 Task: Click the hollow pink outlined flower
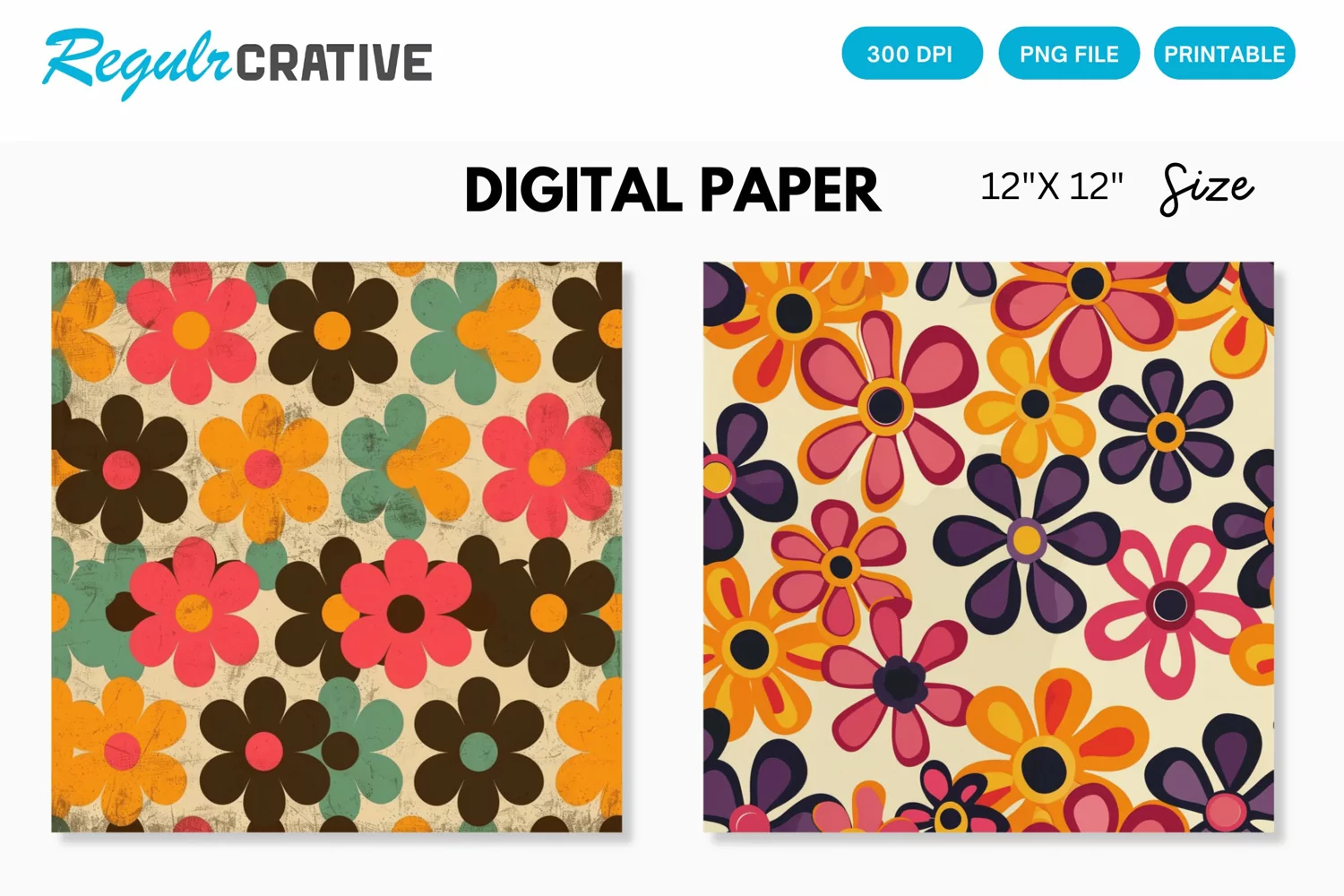(1169, 606)
